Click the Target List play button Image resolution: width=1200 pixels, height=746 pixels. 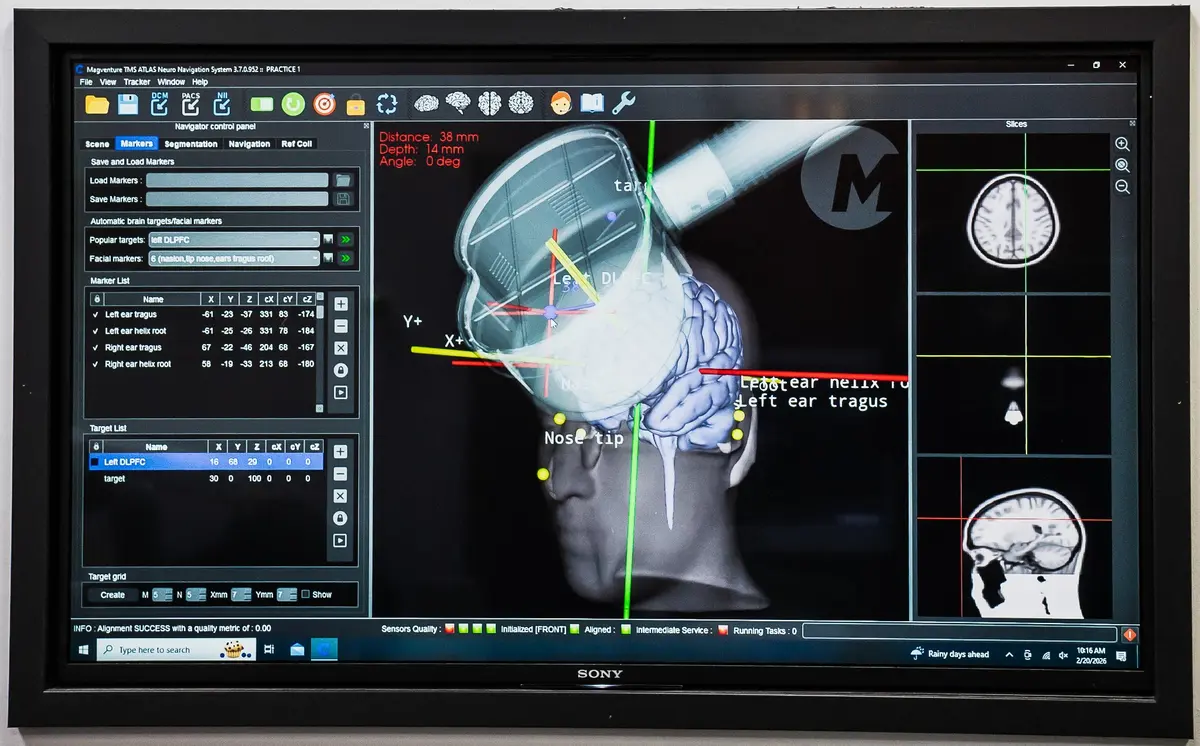tap(340, 540)
